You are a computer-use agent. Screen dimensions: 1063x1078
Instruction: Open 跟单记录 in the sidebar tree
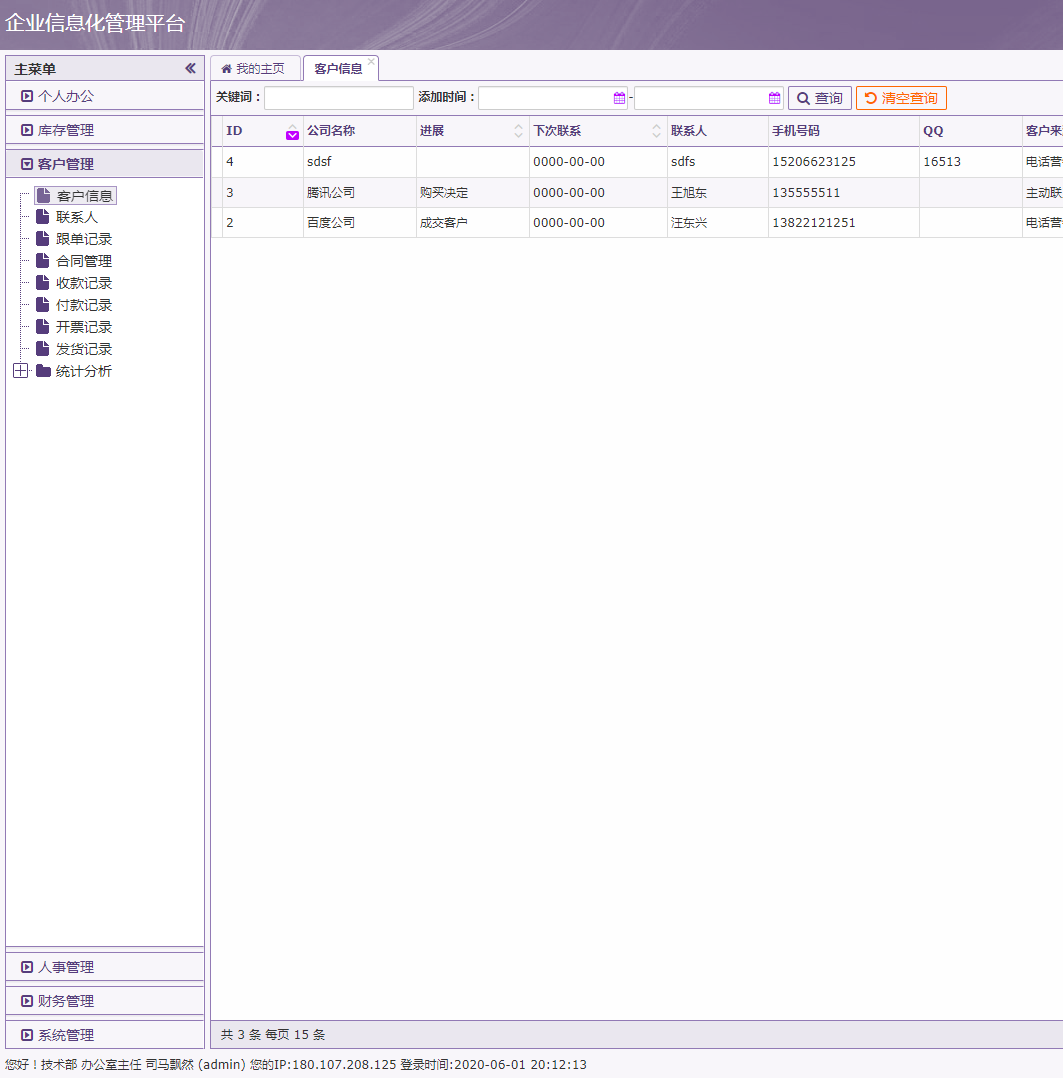pos(84,239)
